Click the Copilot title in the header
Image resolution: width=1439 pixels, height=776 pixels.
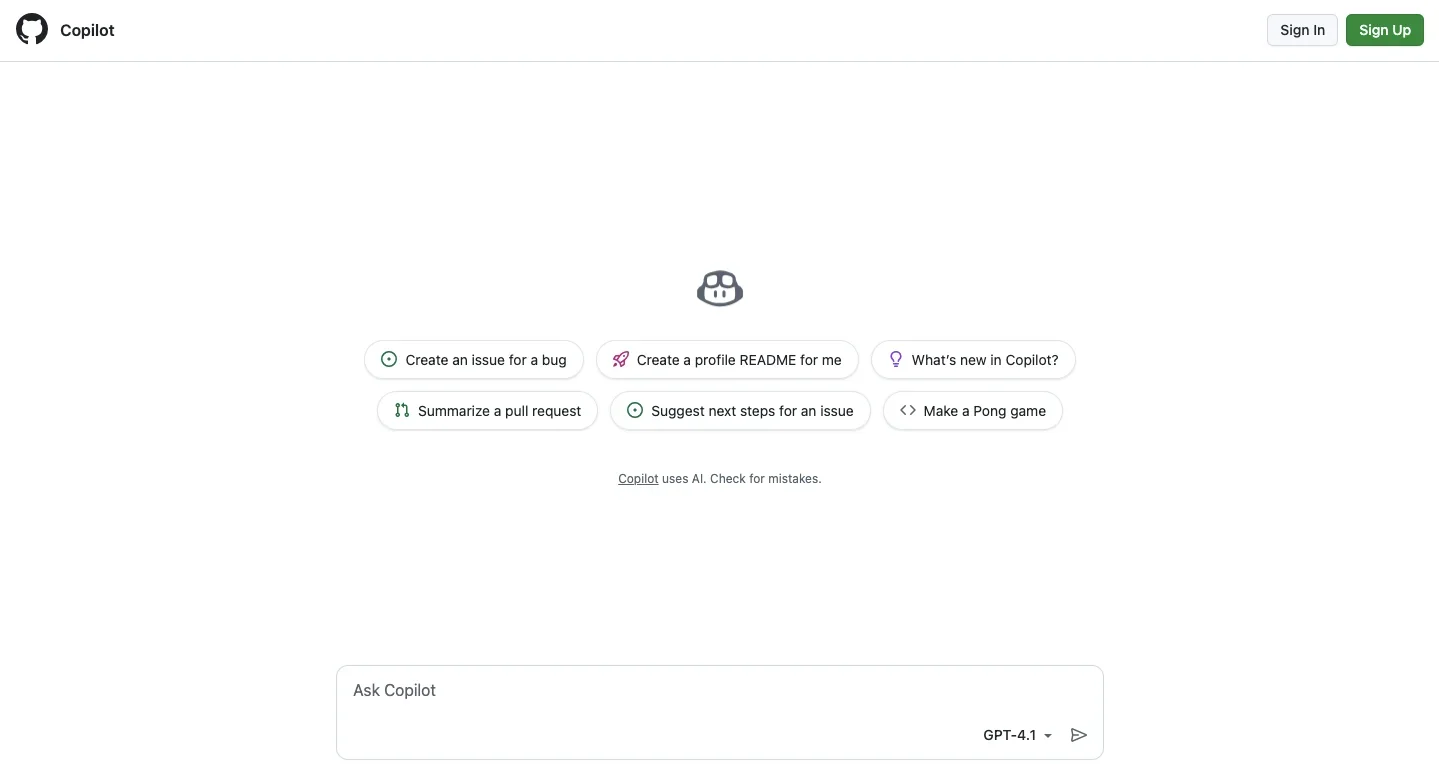87,30
